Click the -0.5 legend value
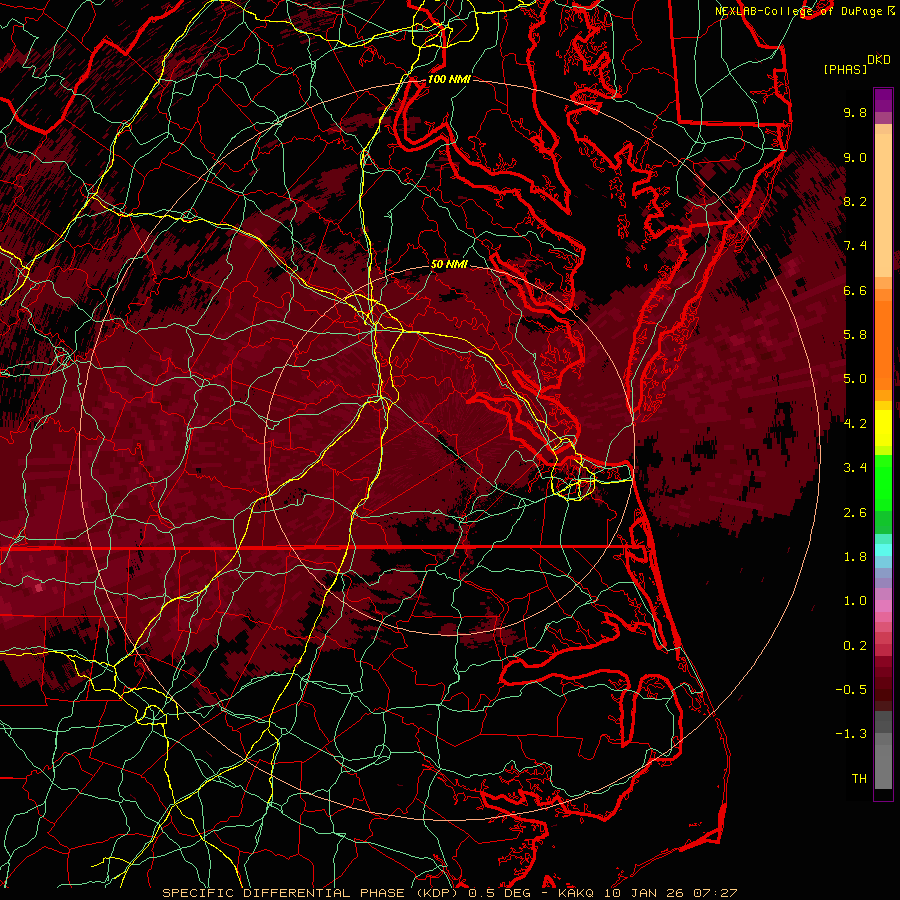The height and width of the screenshot is (900, 900). (851, 690)
